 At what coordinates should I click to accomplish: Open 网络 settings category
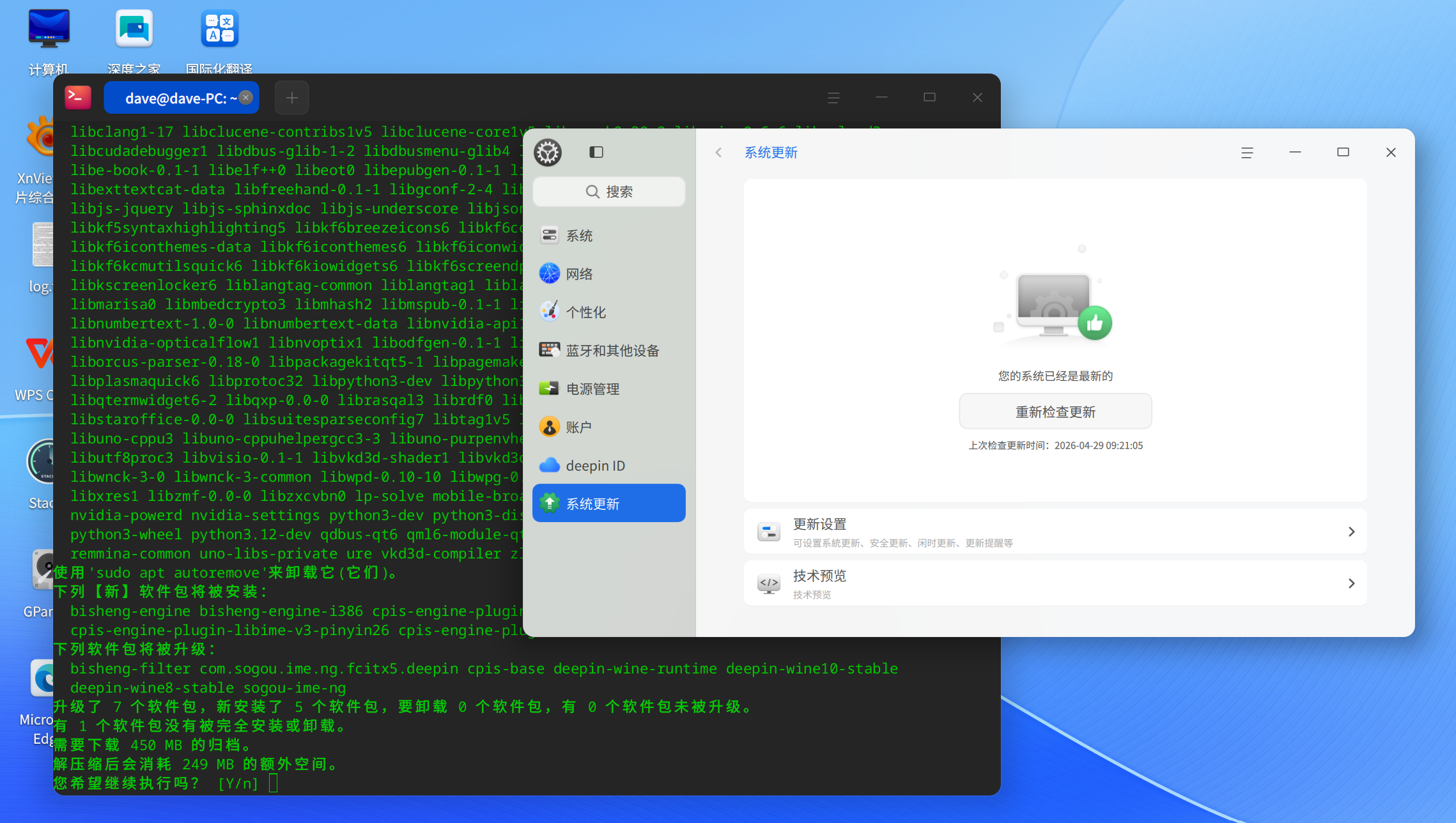click(x=608, y=273)
